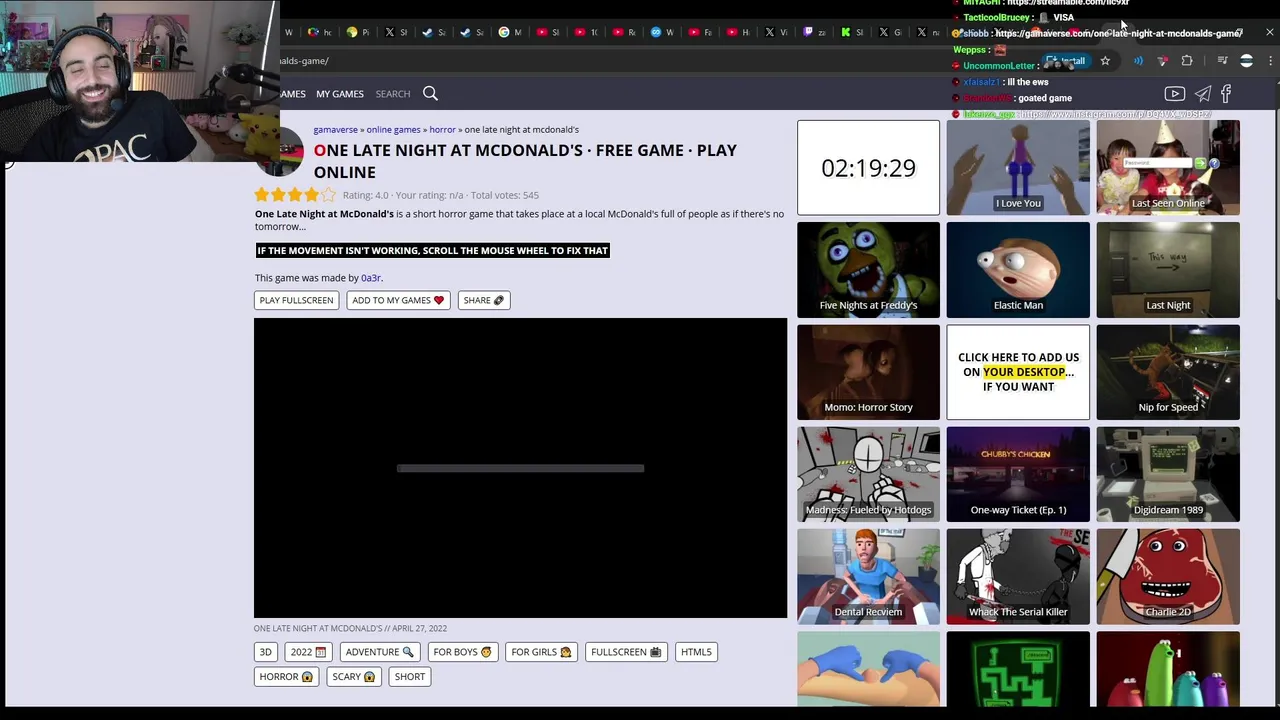Open Madness: Fueled by Hotdogs thumbnail
This screenshot has width=1280, height=720.
point(868,474)
